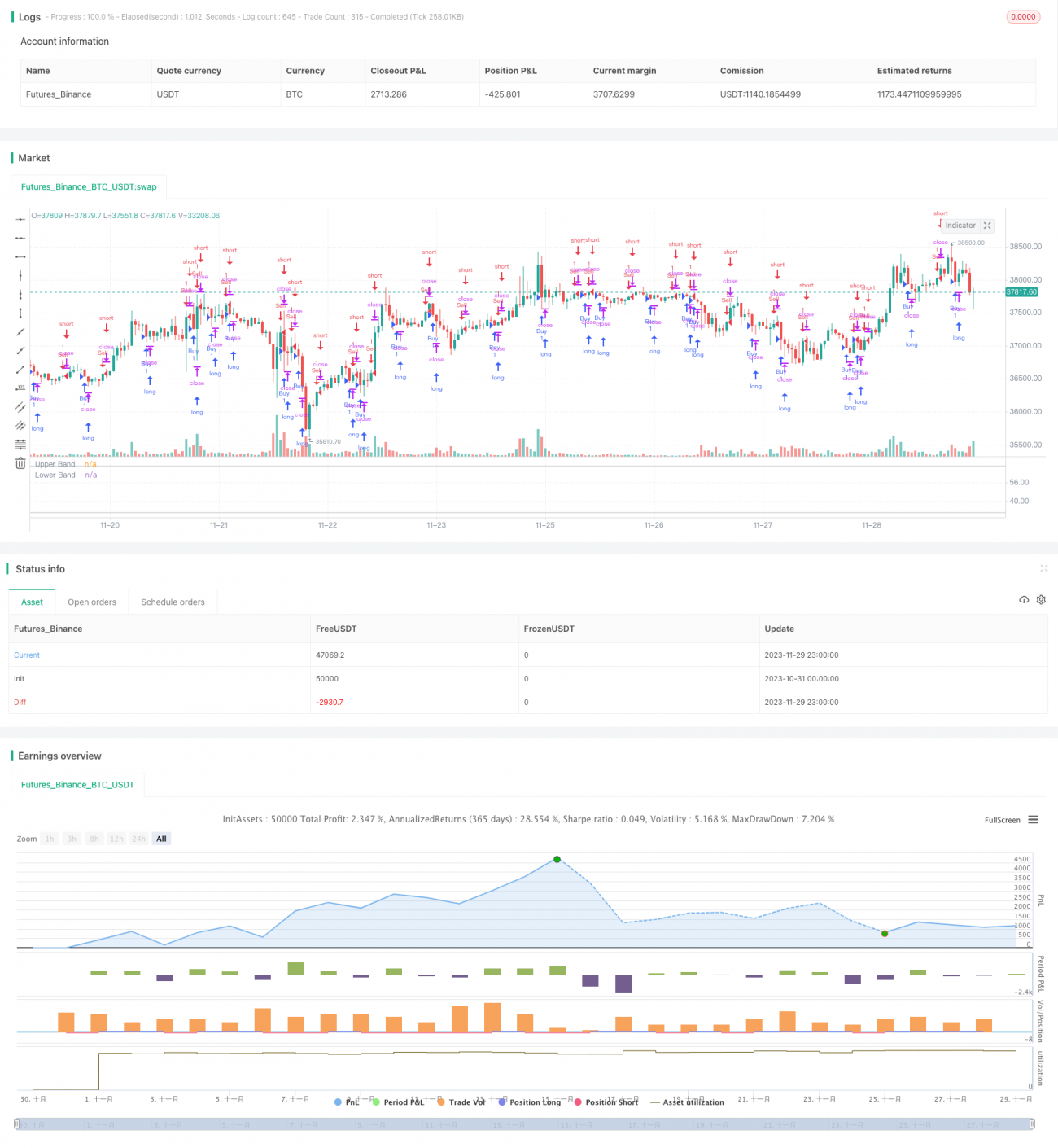The image size is (1058, 1148).
Task: Select the diagonal segment drawing tool
Action: pos(20,369)
